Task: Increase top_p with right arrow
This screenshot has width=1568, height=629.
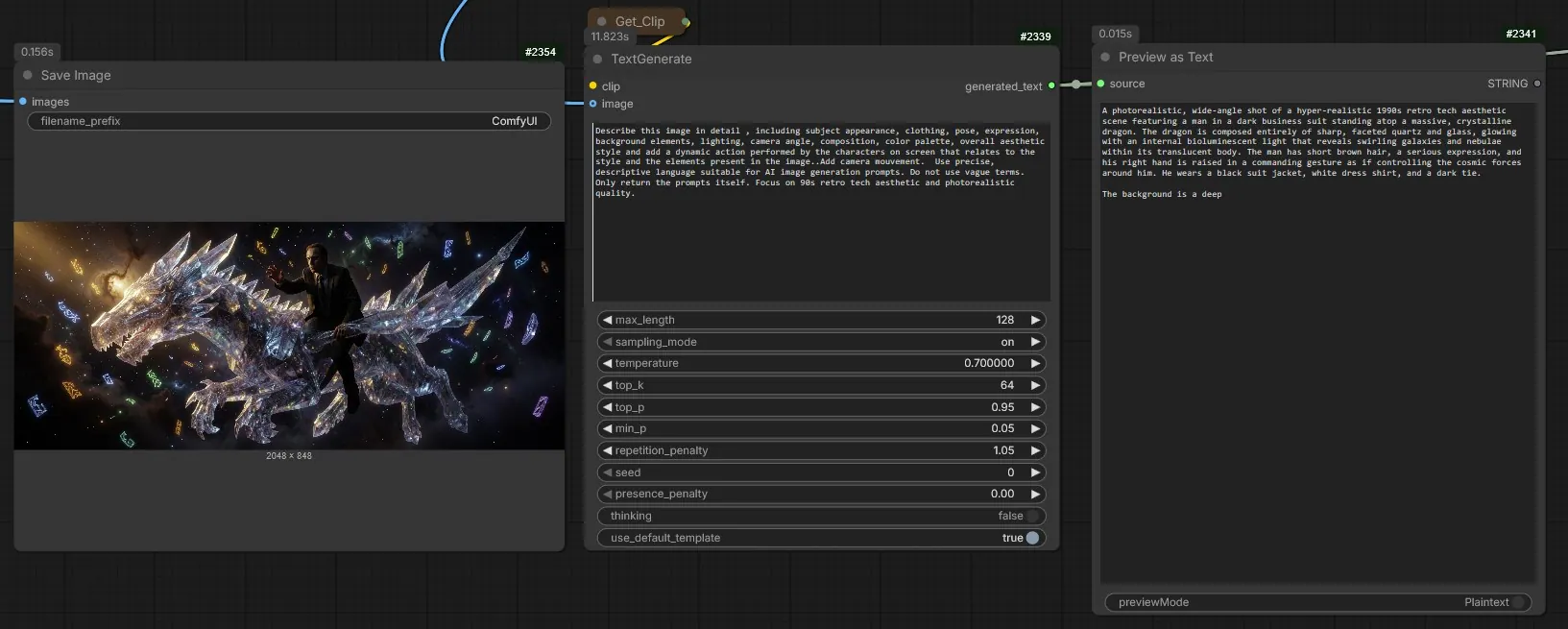Action: (1035, 407)
